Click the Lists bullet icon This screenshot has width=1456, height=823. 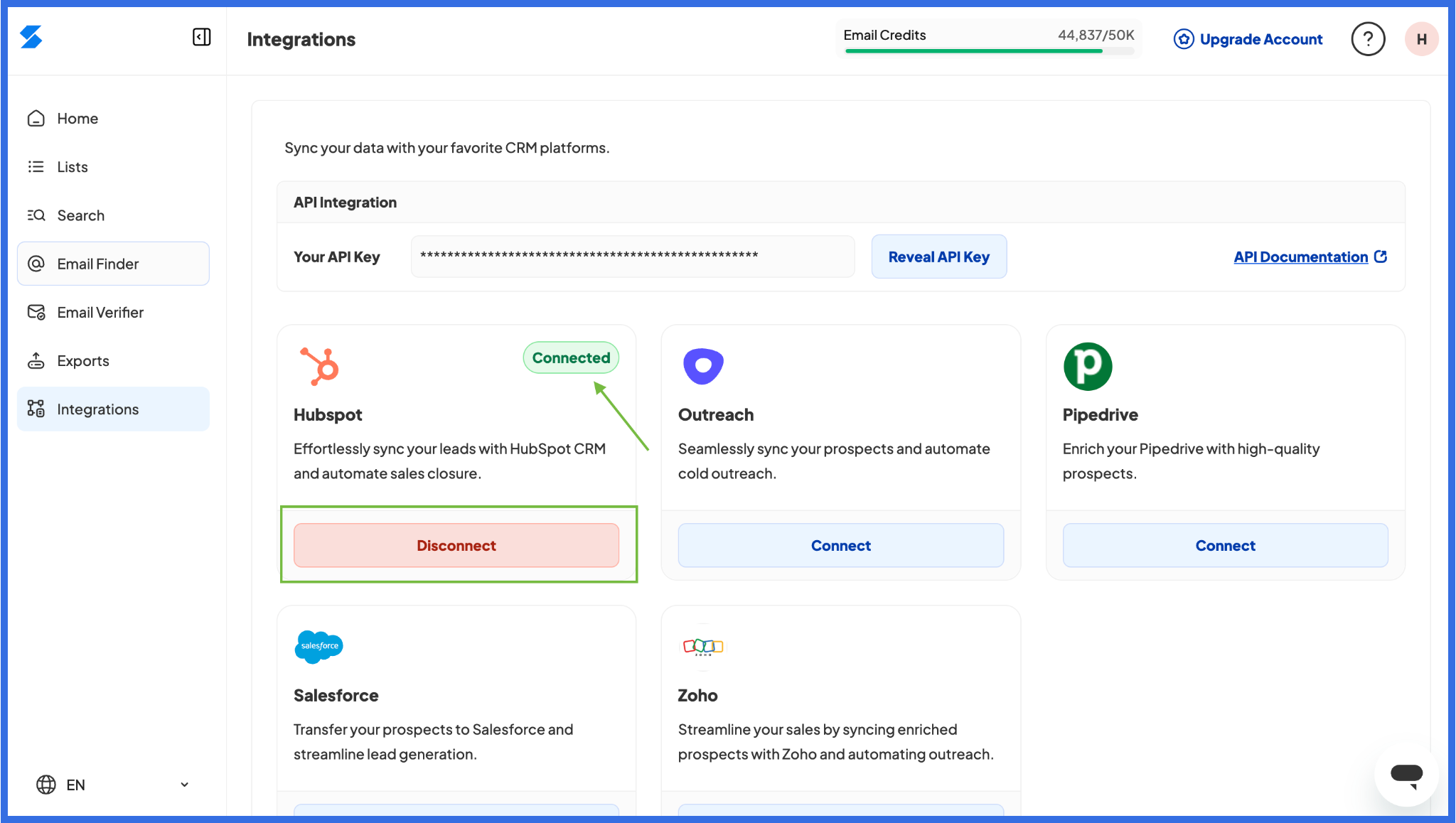coord(36,167)
